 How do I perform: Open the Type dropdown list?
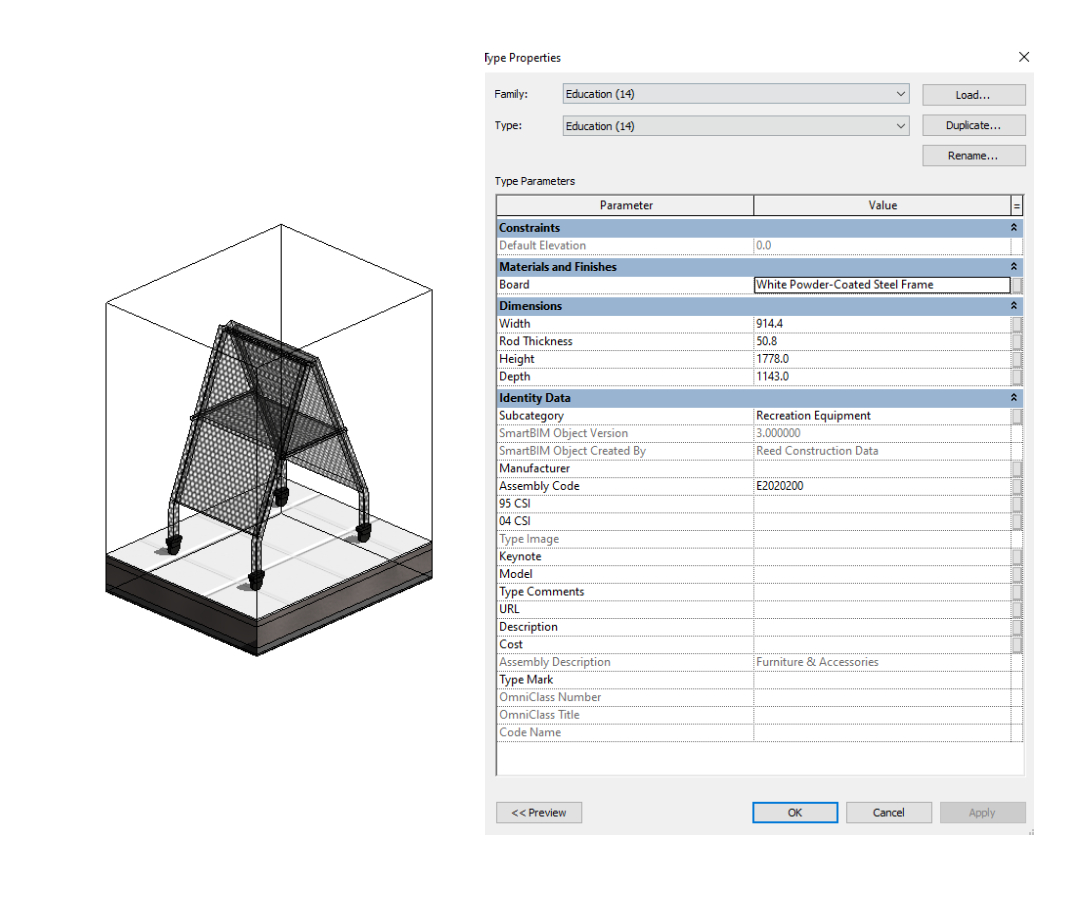coord(901,126)
